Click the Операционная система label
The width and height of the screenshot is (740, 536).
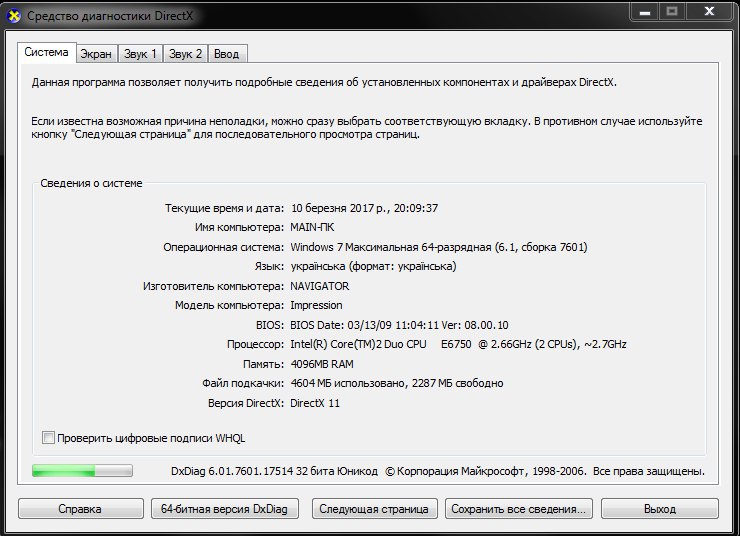[224, 247]
